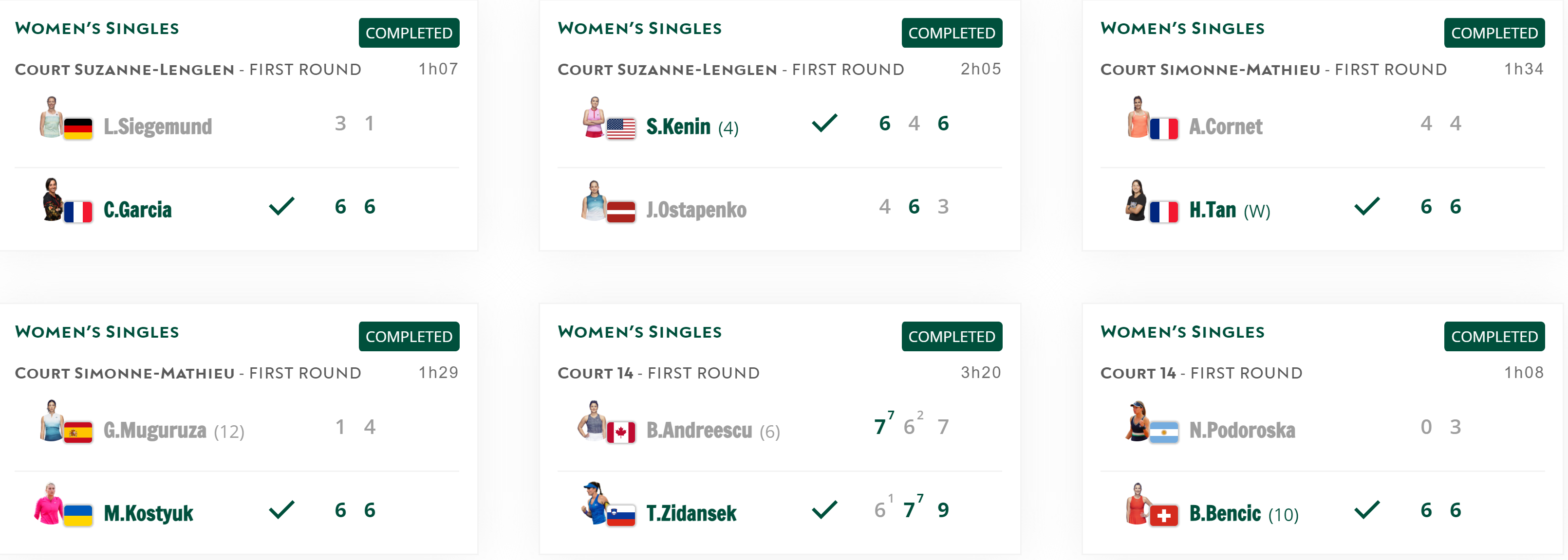This screenshot has width=1568, height=560.
Task: Click the Spanish flag next to G.Muguruza
Action: point(78,433)
